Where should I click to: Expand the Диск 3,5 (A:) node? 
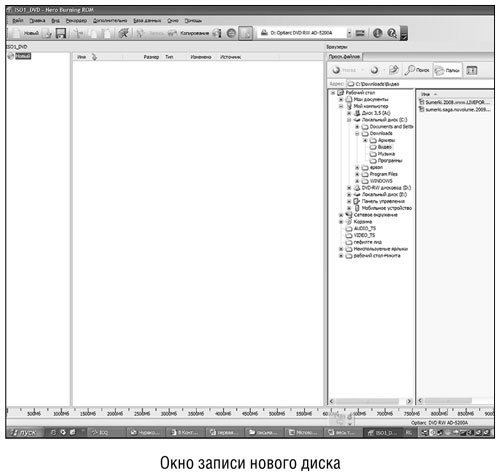(349, 113)
